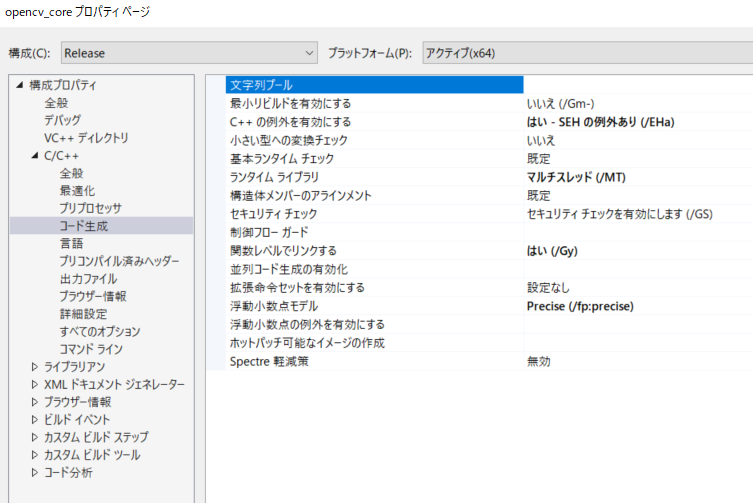Select the コード生成 tree item
Screen dimensions: 753x503
[x=84, y=226]
